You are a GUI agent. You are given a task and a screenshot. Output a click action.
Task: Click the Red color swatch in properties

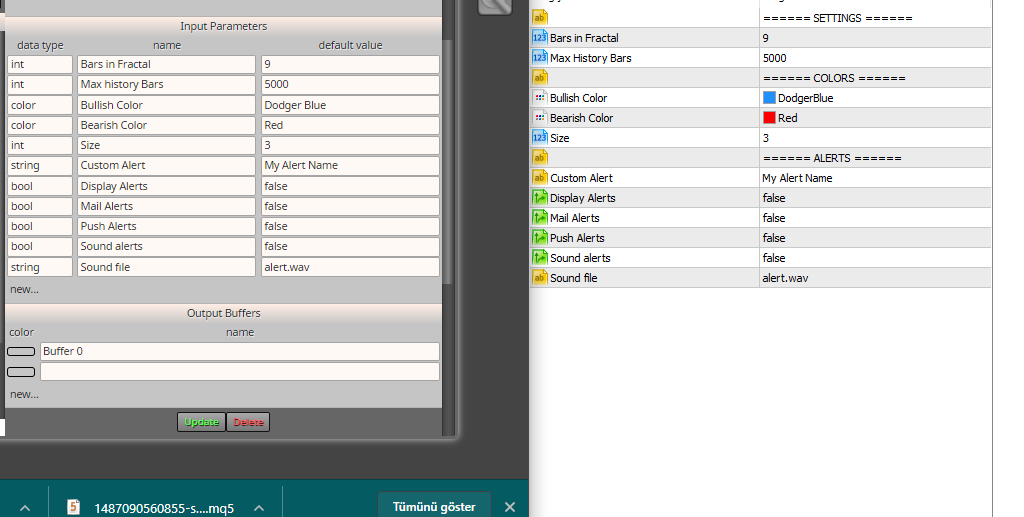769,118
